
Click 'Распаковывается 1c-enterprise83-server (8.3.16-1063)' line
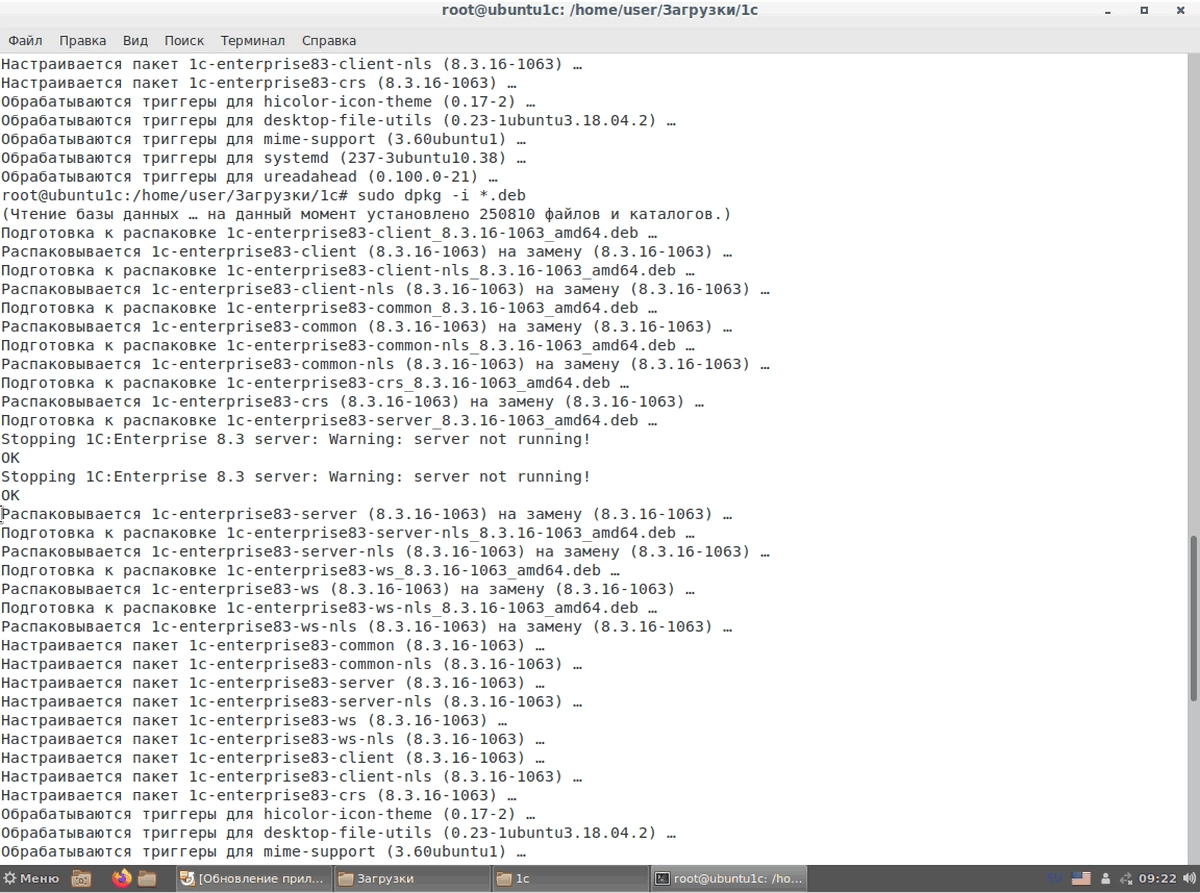366,514
